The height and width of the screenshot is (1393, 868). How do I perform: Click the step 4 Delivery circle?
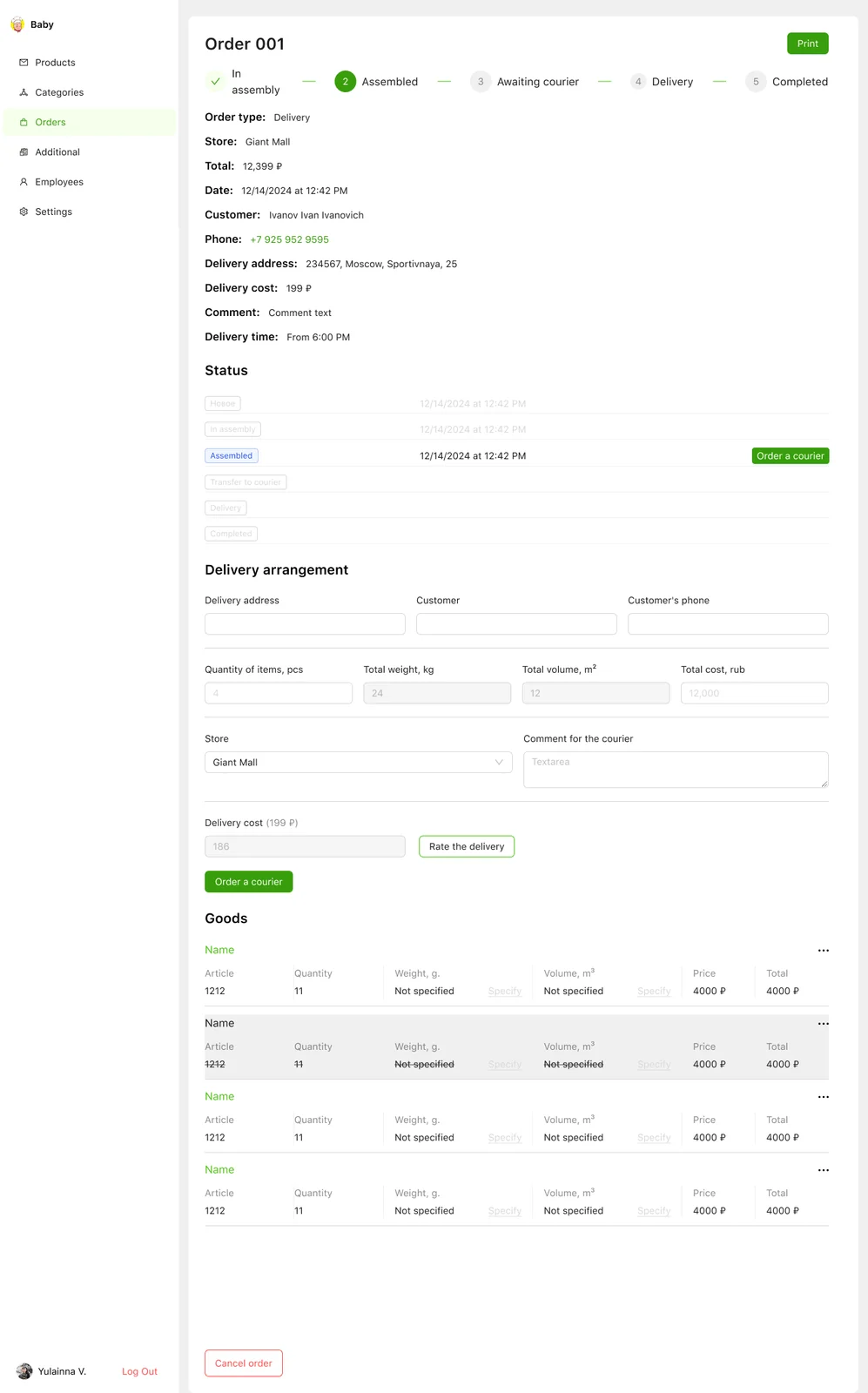pyautogui.click(x=638, y=82)
